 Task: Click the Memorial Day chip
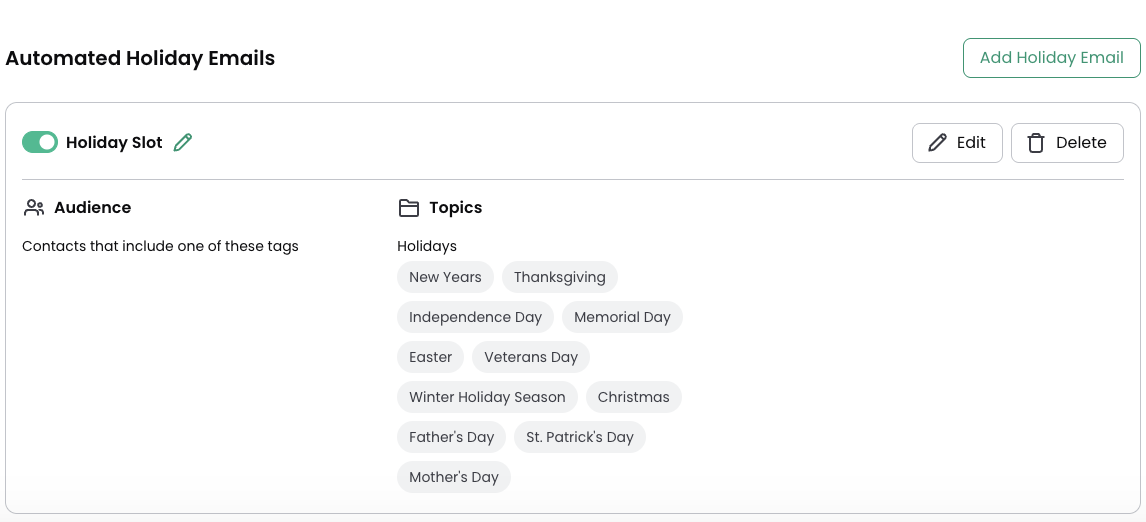(x=622, y=317)
